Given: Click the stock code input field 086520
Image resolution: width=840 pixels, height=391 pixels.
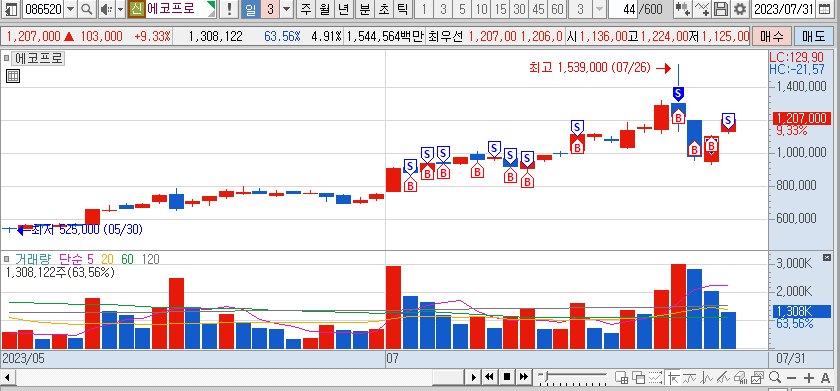Looking at the screenshot, I should coord(42,9).
